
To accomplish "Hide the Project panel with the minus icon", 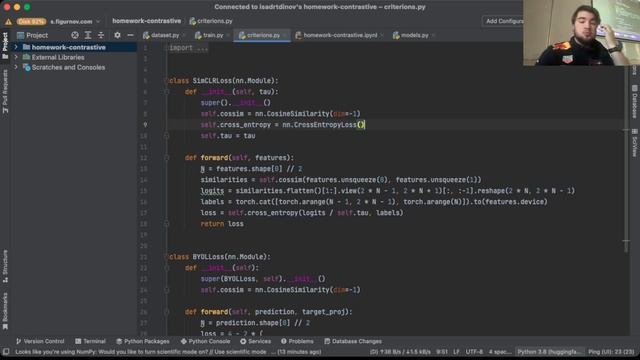I will 130,36.
